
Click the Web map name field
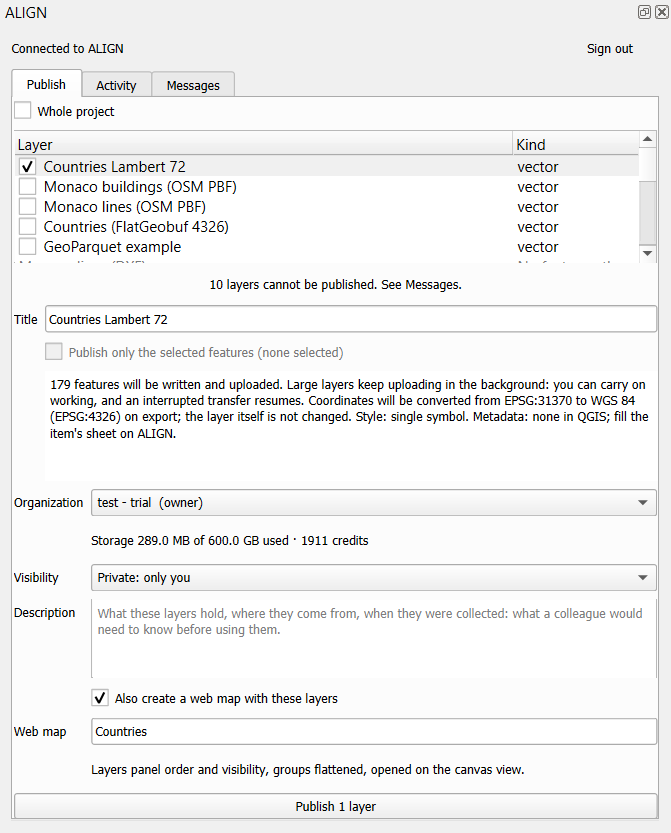tap(373, 732)
